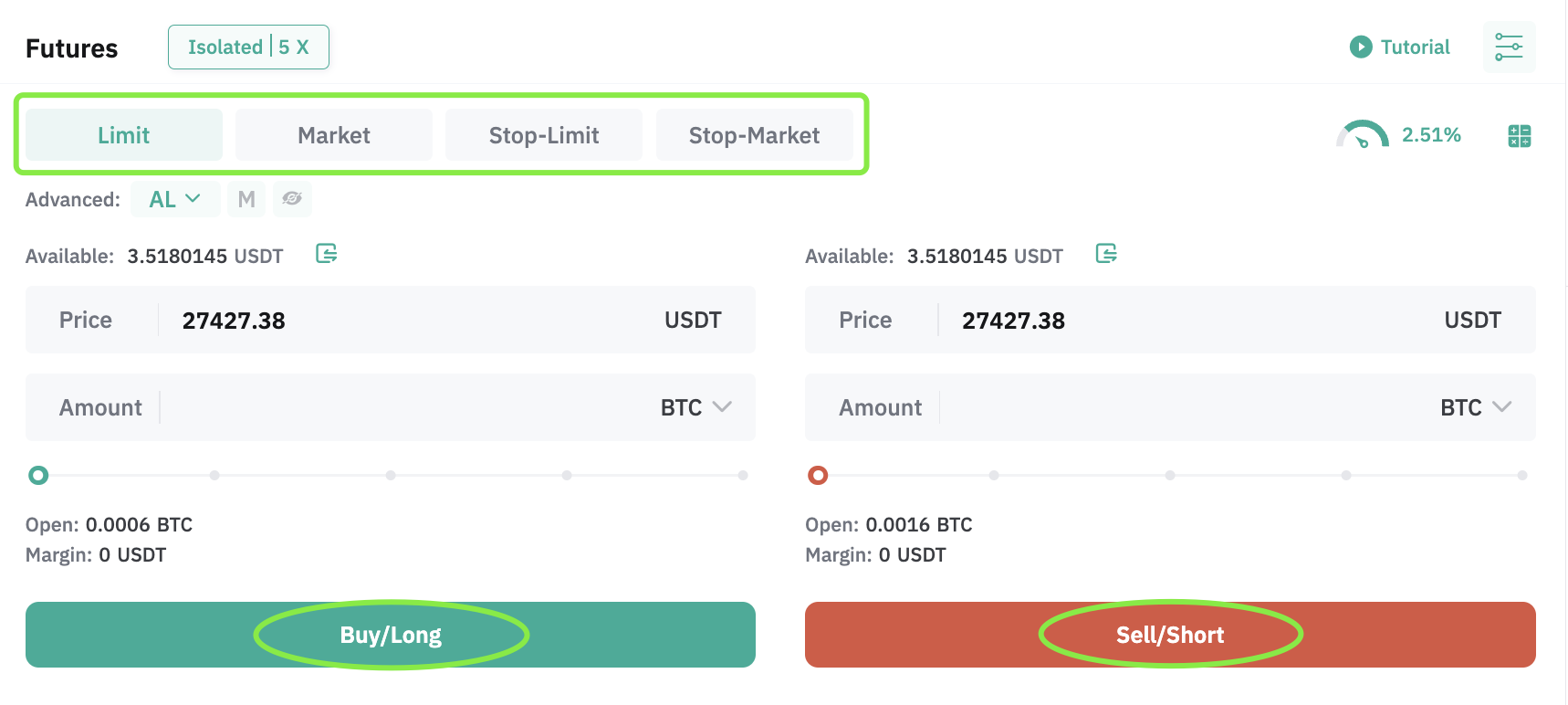Image resolution: width=1568 pixels, height=705 pixels.
Task: Open the futures calculator icon
Action: click(x=1520, y=136)
